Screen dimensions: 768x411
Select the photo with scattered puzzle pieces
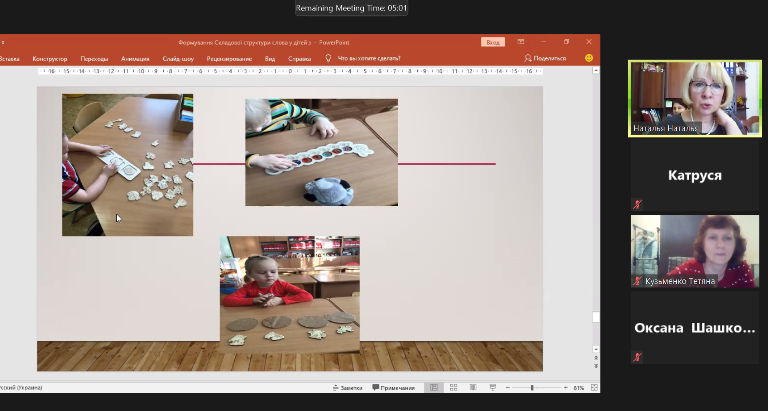coord(127,165)
